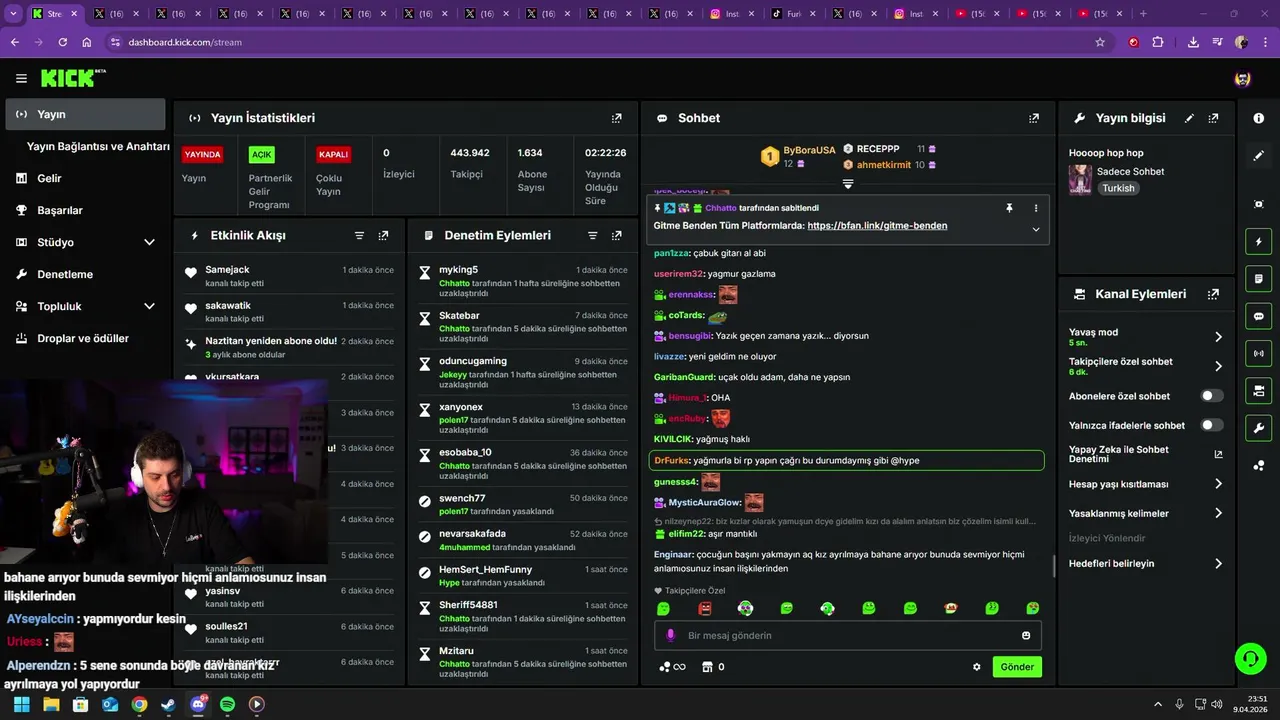This screenshot has height=720, width=1280.
Task: Select Yayın in the left sidebar
Action: [x=85, y=114]
